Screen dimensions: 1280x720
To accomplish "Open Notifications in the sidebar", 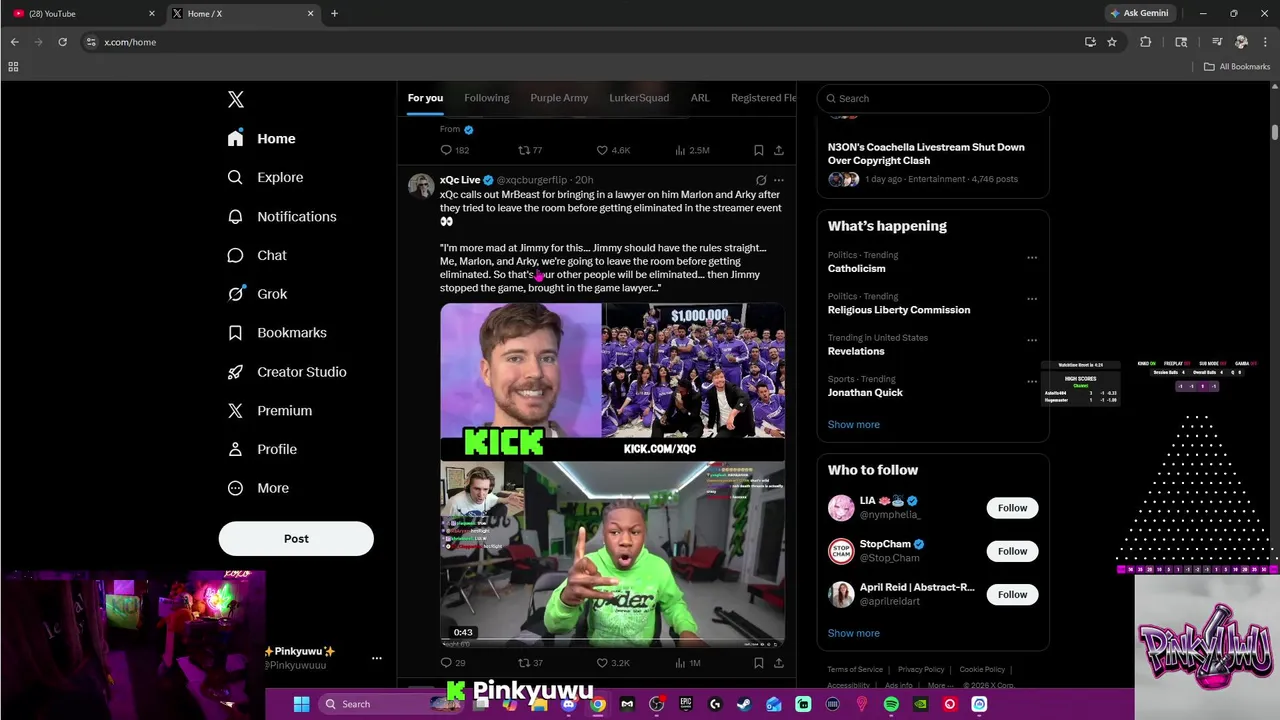I will pos(282,216).
